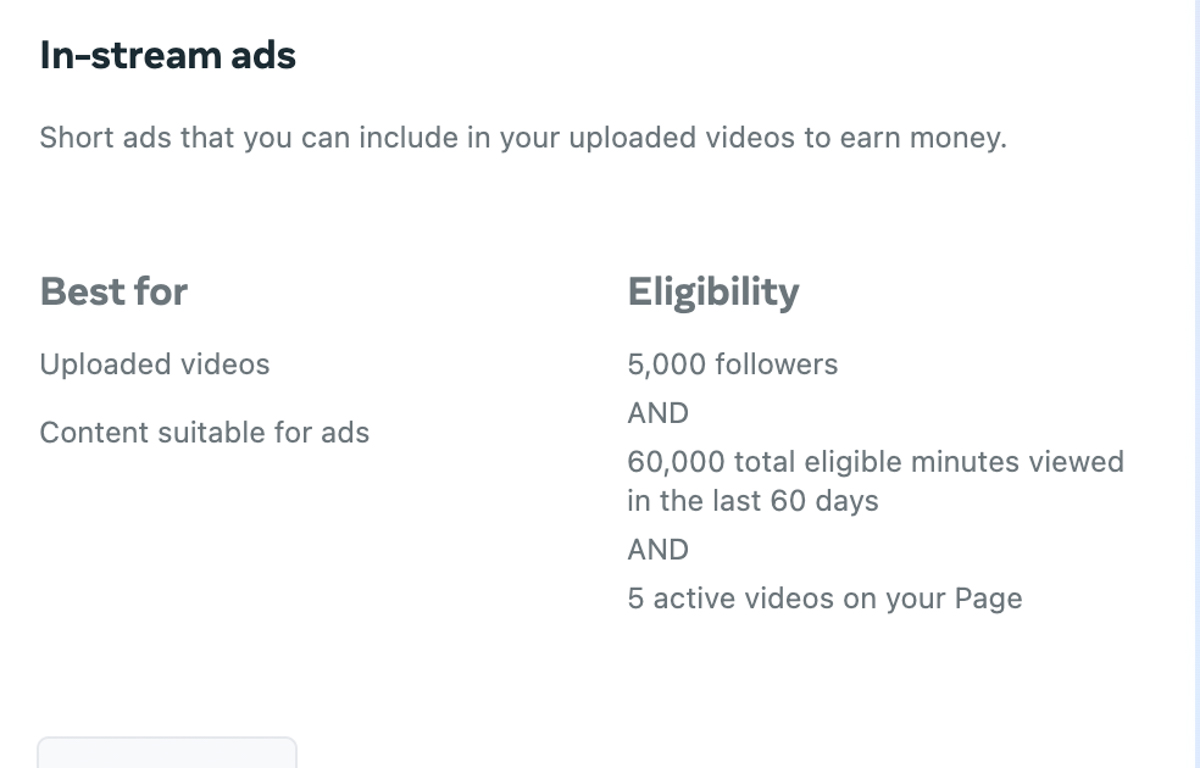Select the 'in the last 60 days' line

753,500
